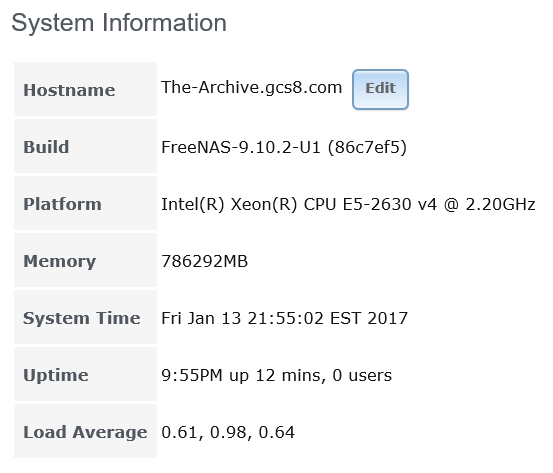Click the 0 users text in uptime

tap(362, 375)
